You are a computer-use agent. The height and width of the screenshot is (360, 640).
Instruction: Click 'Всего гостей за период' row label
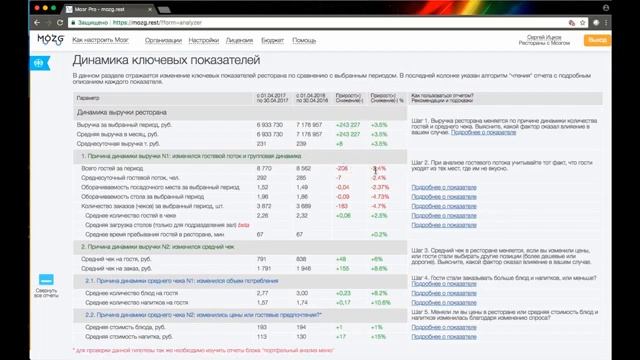click(112, 168)
